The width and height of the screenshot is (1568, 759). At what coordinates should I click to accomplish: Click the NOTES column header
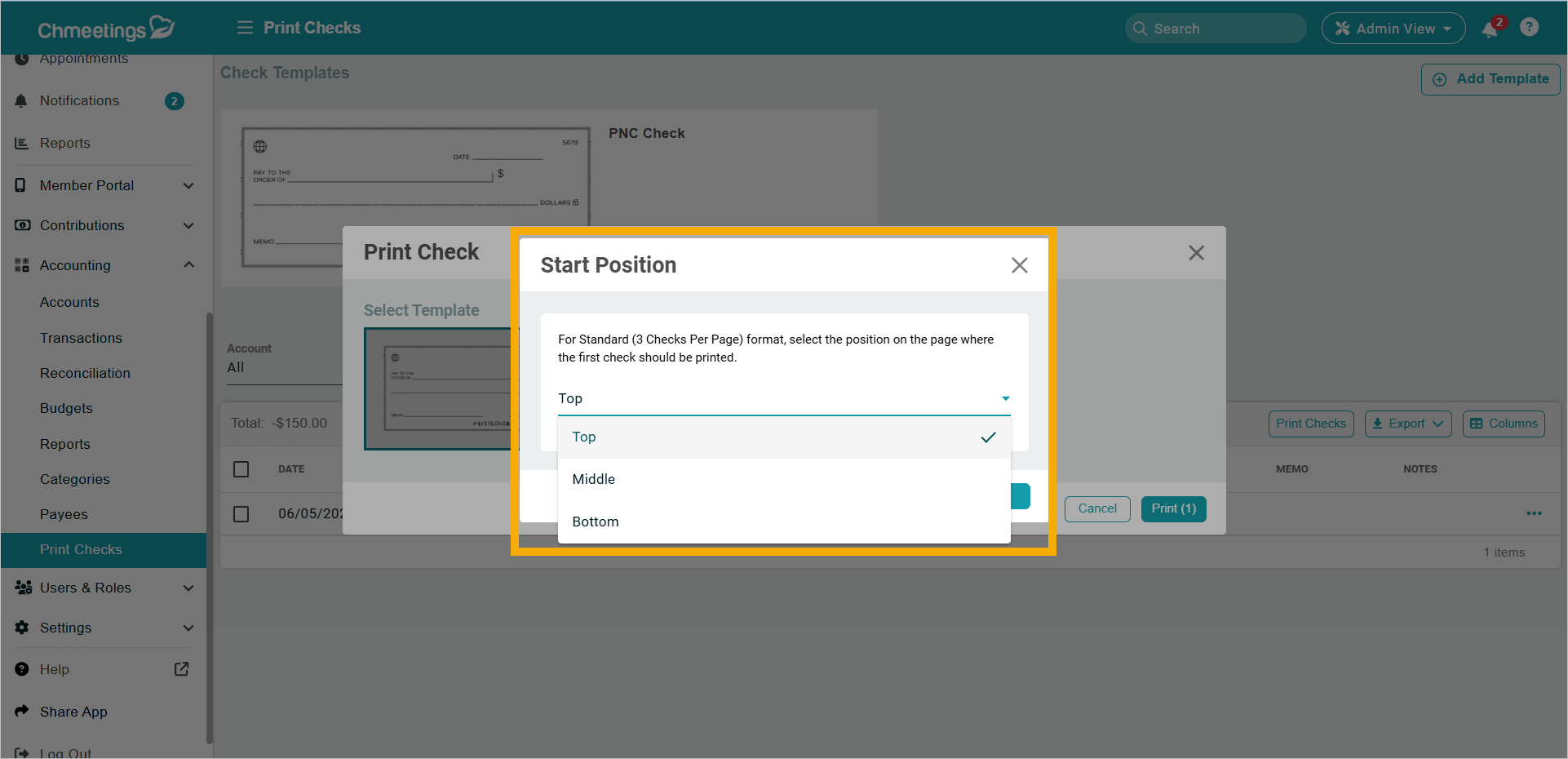click(1420, 469)
